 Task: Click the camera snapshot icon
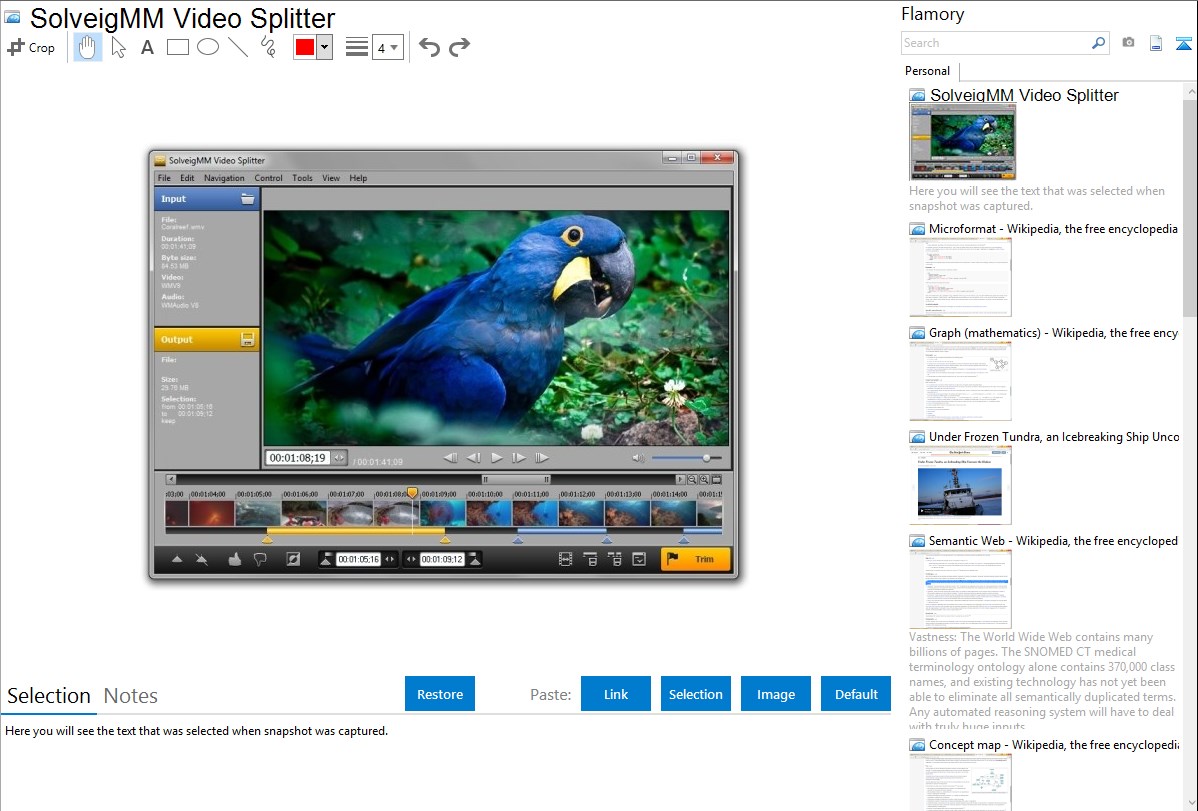pyautogui.click(x=1128, y=43)
